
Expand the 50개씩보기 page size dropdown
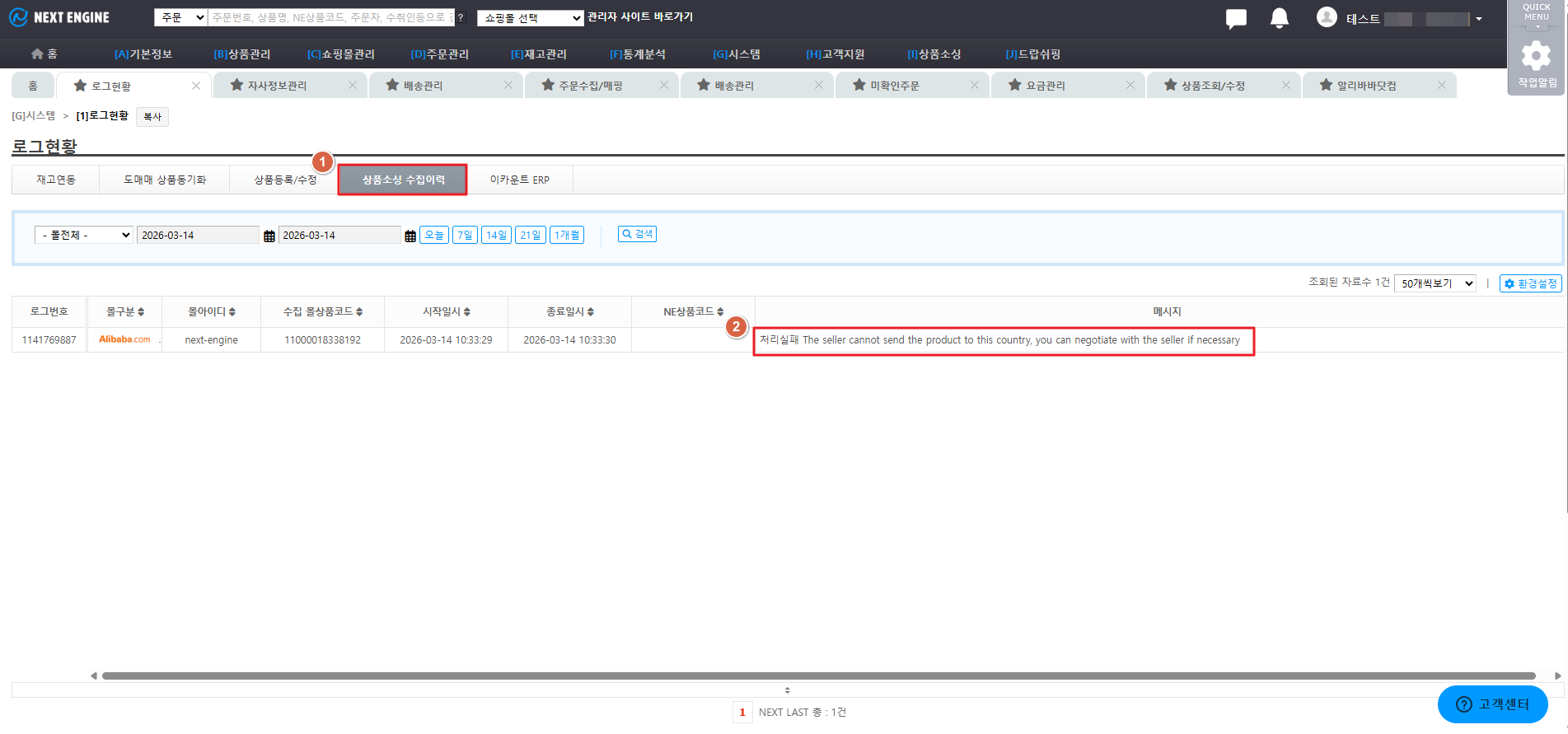pyautogui.click(x=1435, y=283)
